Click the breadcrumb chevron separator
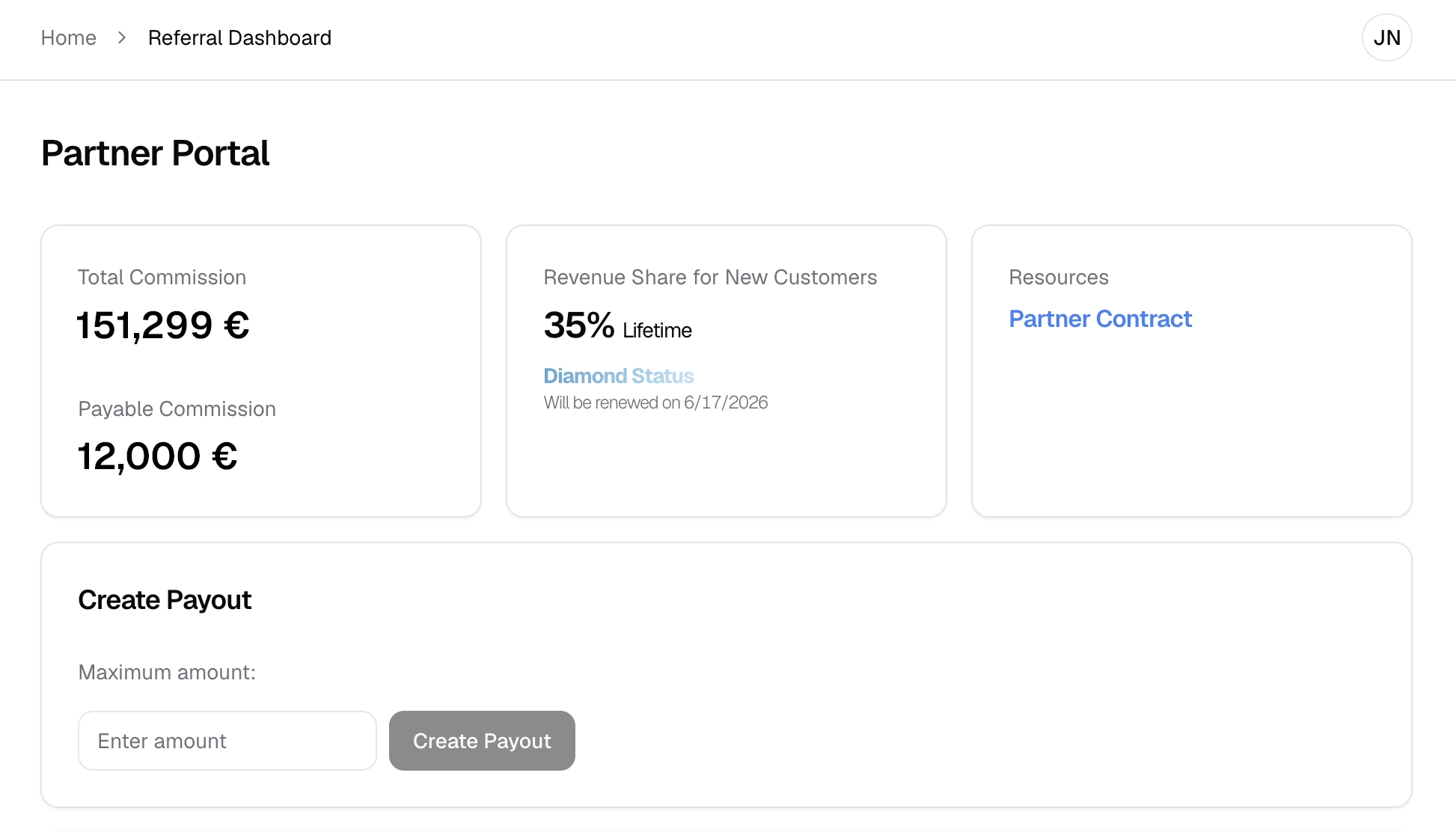This screenshot has height=832, width=1456. coord(122,37)
